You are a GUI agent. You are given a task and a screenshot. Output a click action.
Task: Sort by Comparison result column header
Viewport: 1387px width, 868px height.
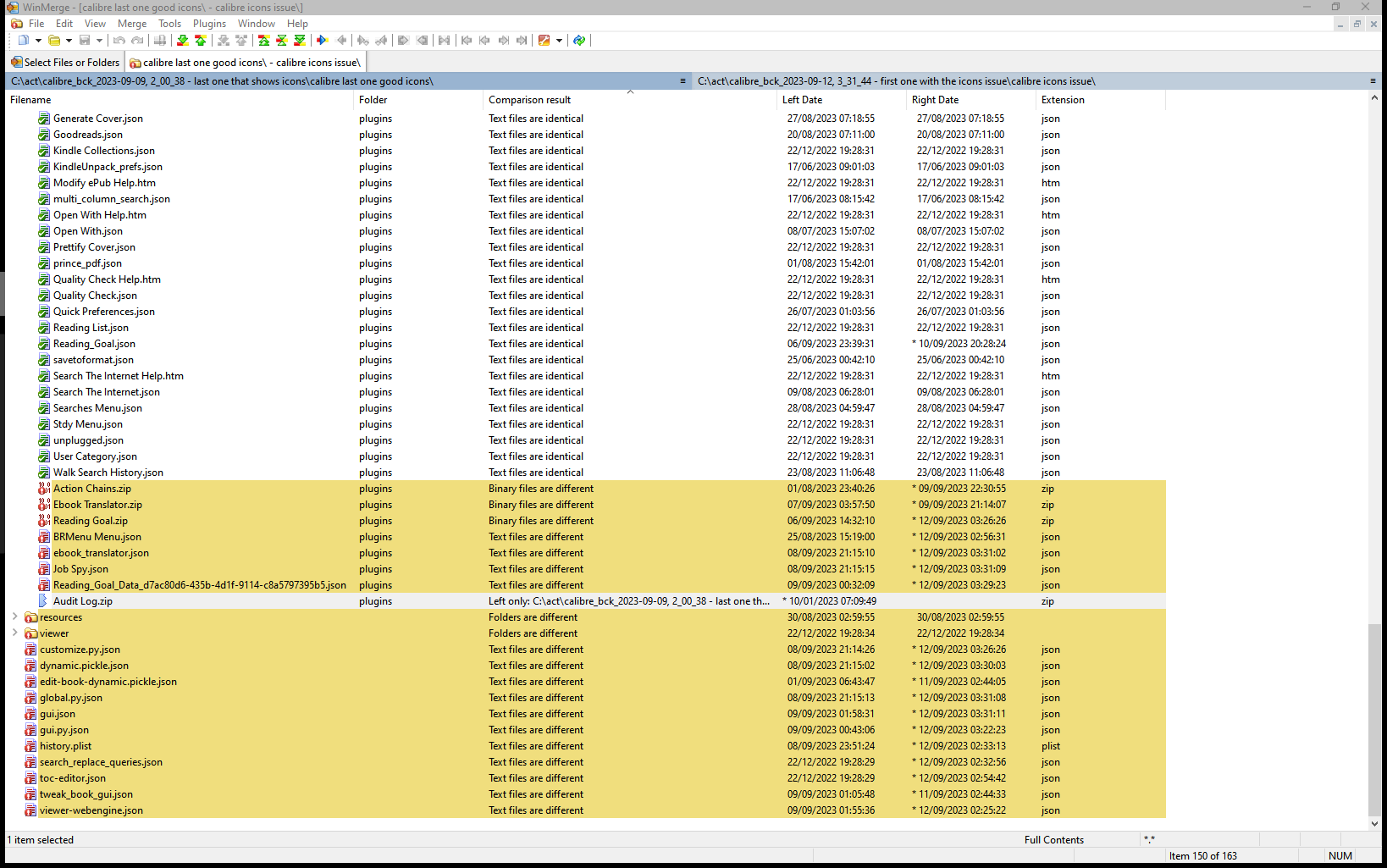[631, 100]
